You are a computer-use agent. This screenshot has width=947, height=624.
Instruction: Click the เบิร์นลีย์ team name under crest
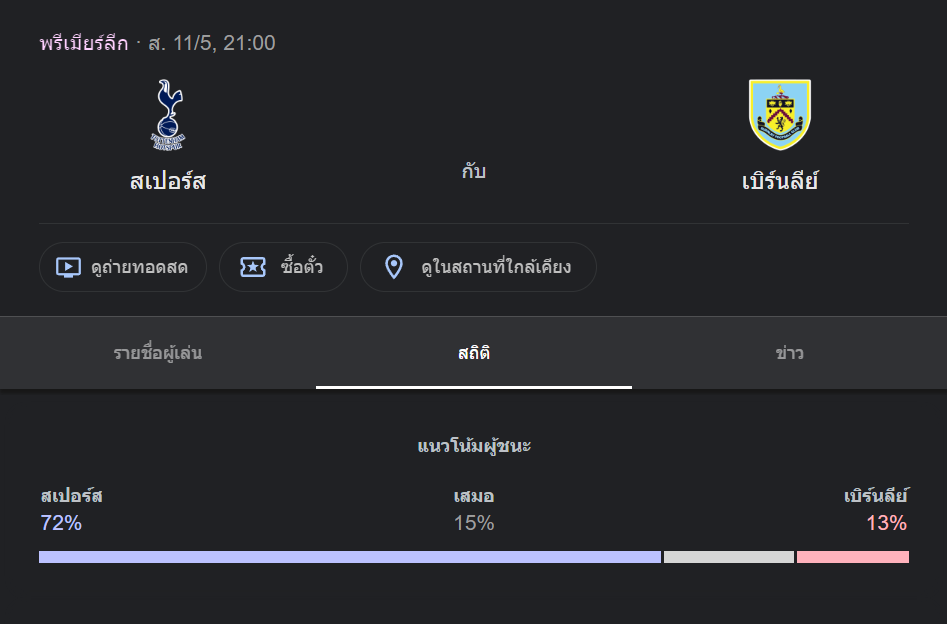click(x=780, y=181)
